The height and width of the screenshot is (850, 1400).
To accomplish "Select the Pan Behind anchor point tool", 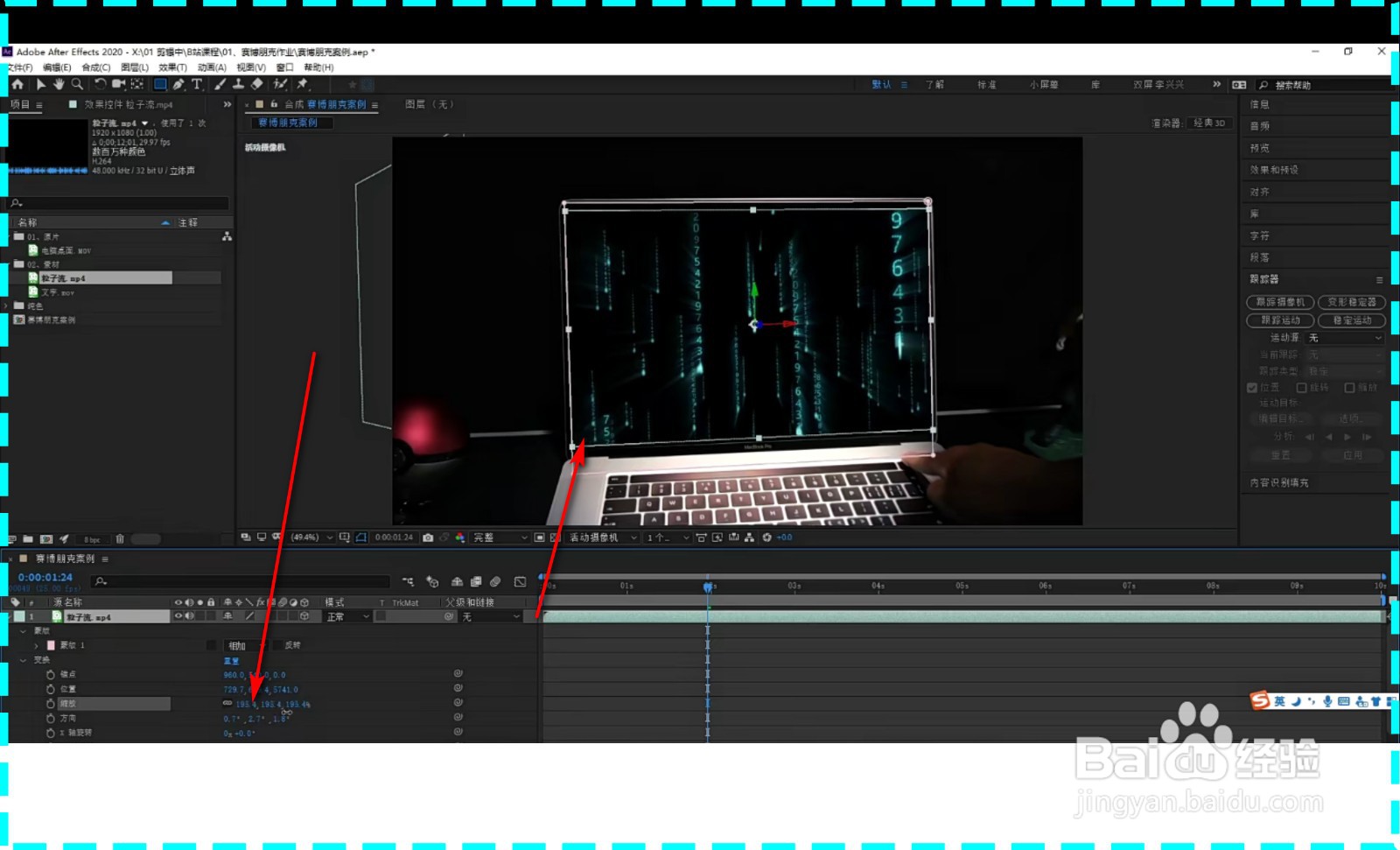I will (x=137, y=84).
